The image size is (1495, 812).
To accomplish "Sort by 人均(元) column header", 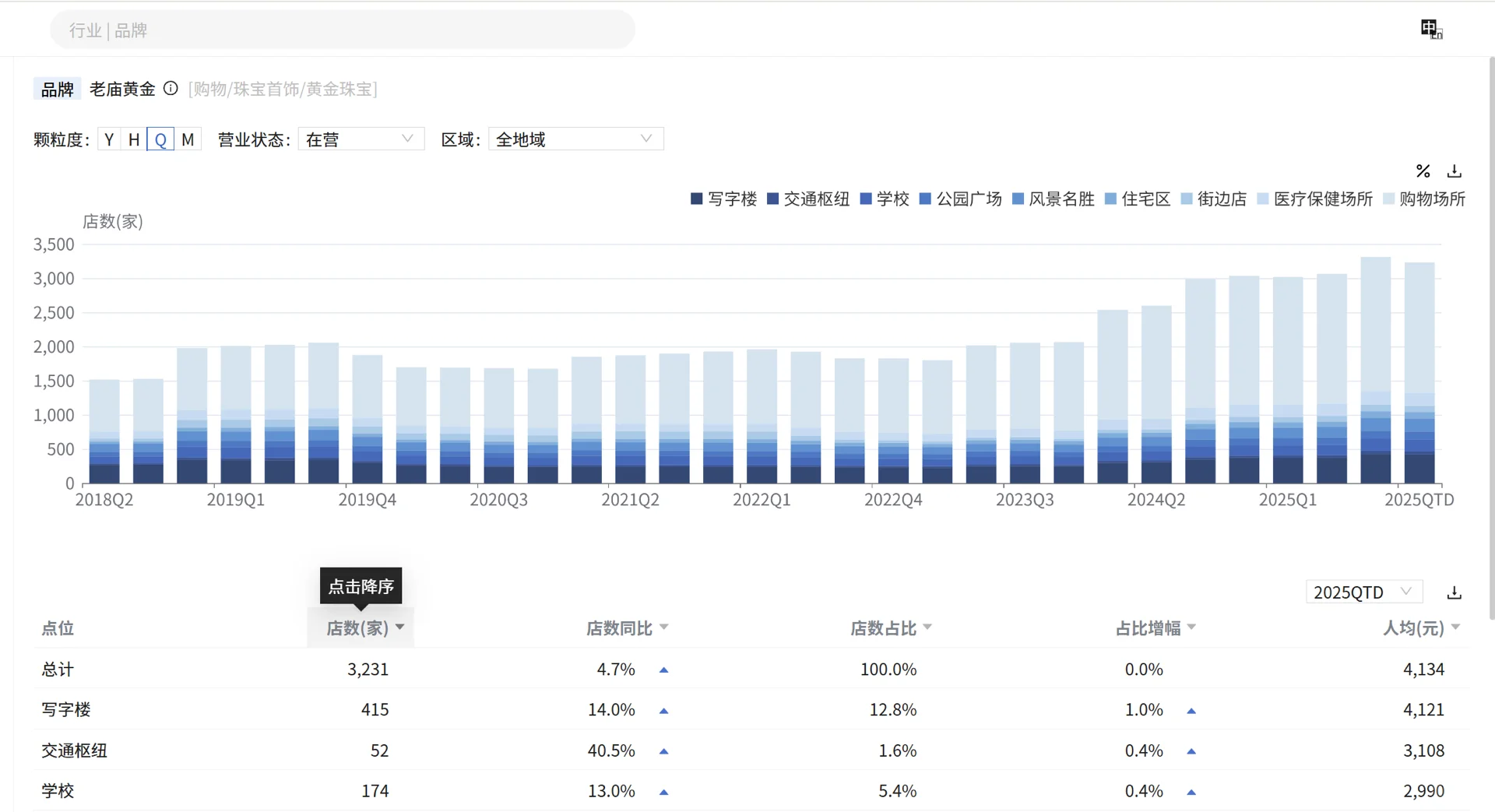I will point(1421,628).
